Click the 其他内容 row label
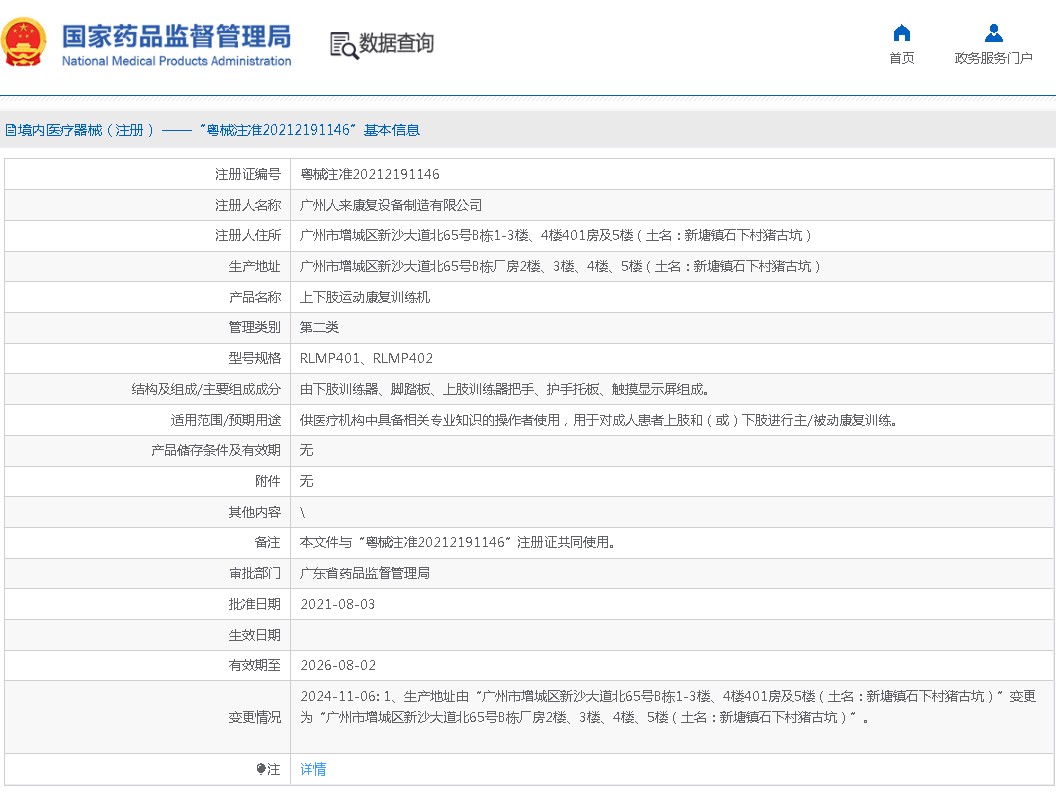Image resolution: width=1056 pixels, height=792 pixels. (x=254, y=513)
